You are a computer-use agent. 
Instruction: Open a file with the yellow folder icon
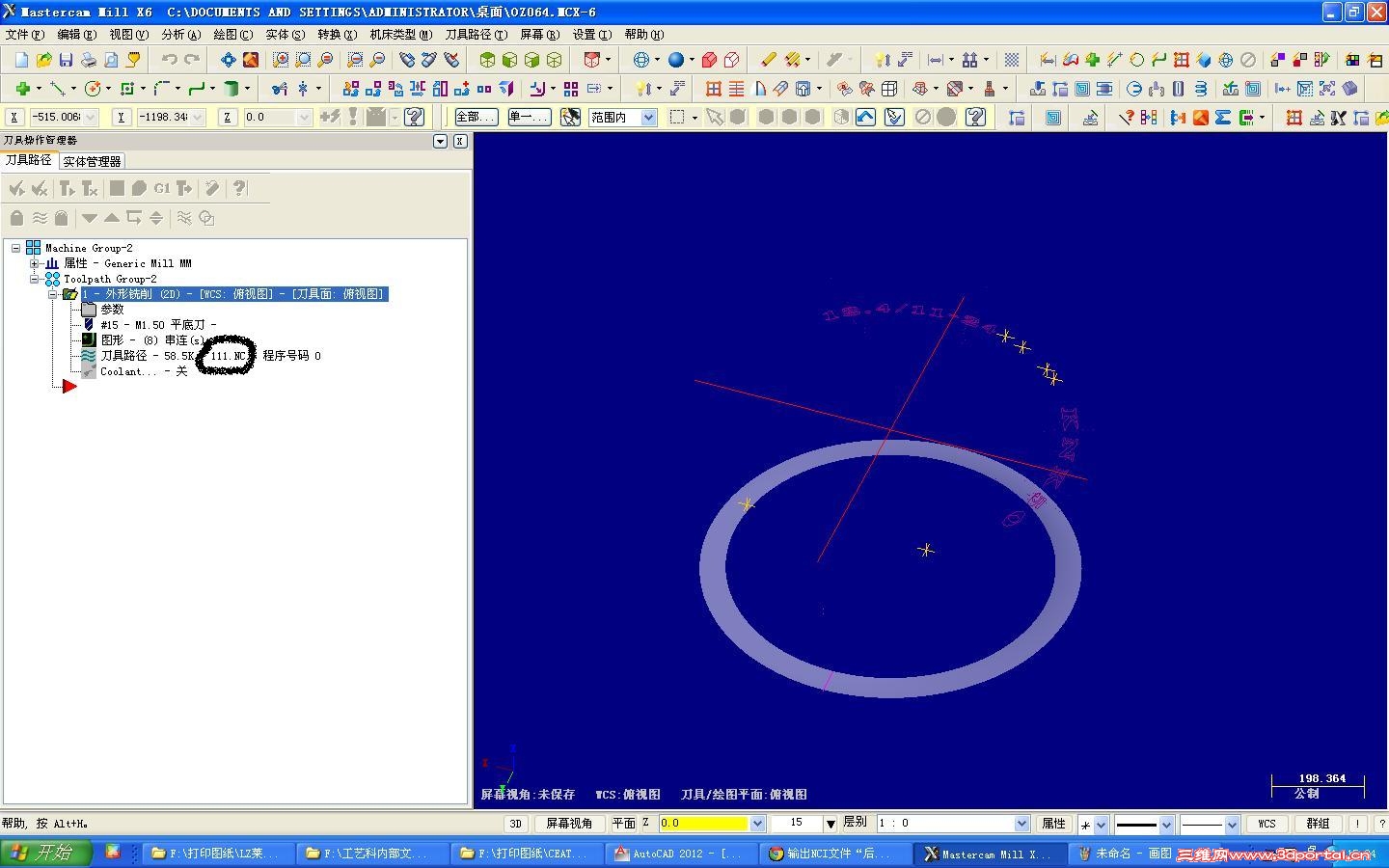pyautogui.click(x=43, y=60)
